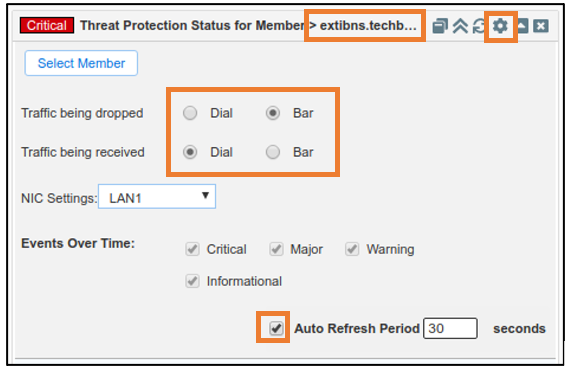Screen dimensions: 570x370
Task: Select Dial for Traffic being received
Action: (x=190, y=152)
